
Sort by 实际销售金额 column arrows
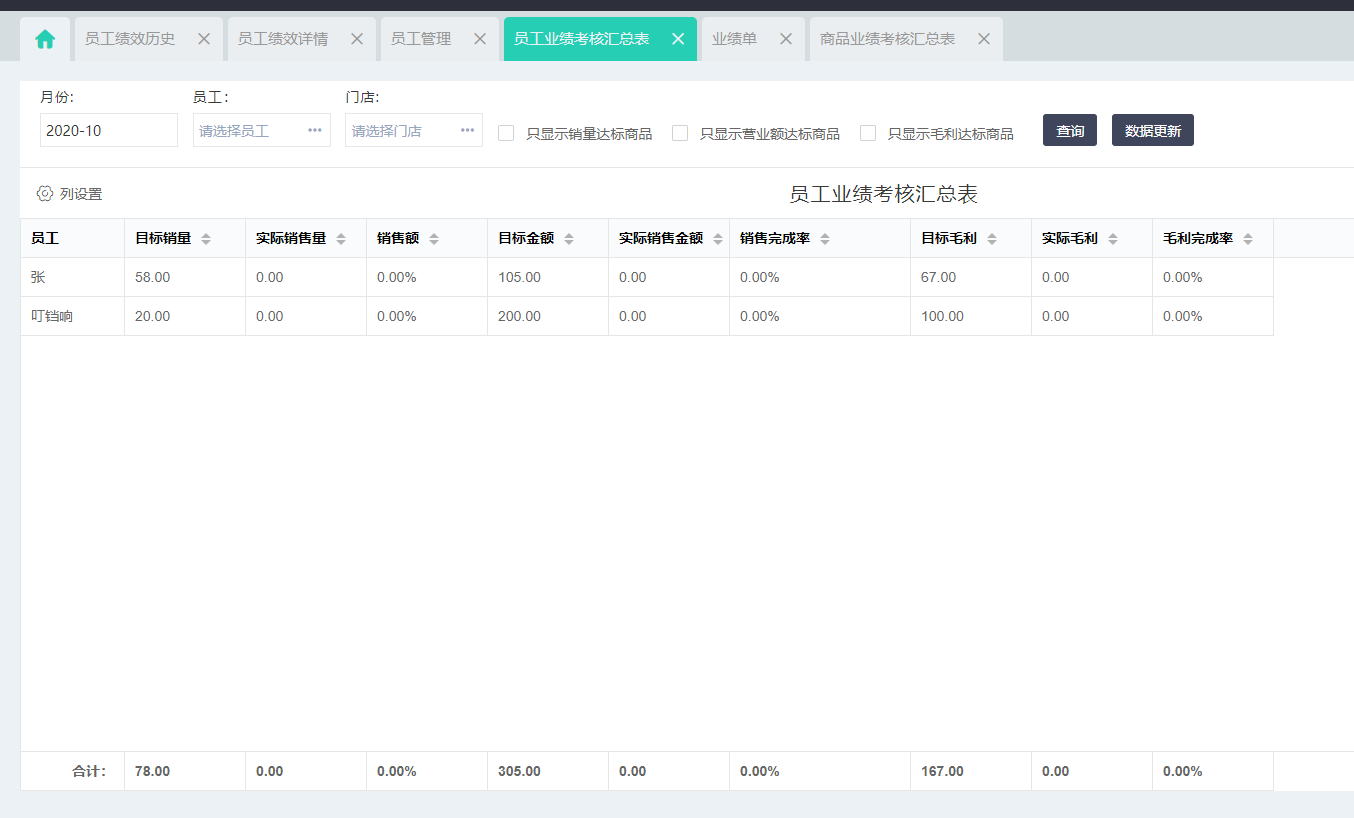coord(718,239)
